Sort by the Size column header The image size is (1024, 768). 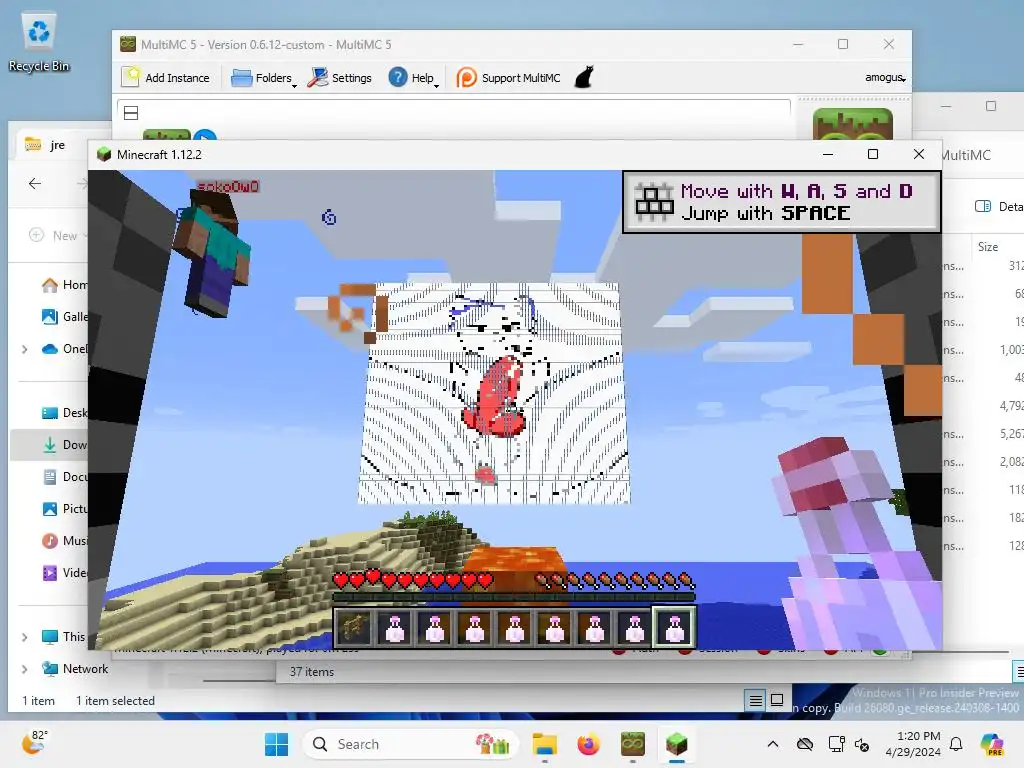click(988, 247)
